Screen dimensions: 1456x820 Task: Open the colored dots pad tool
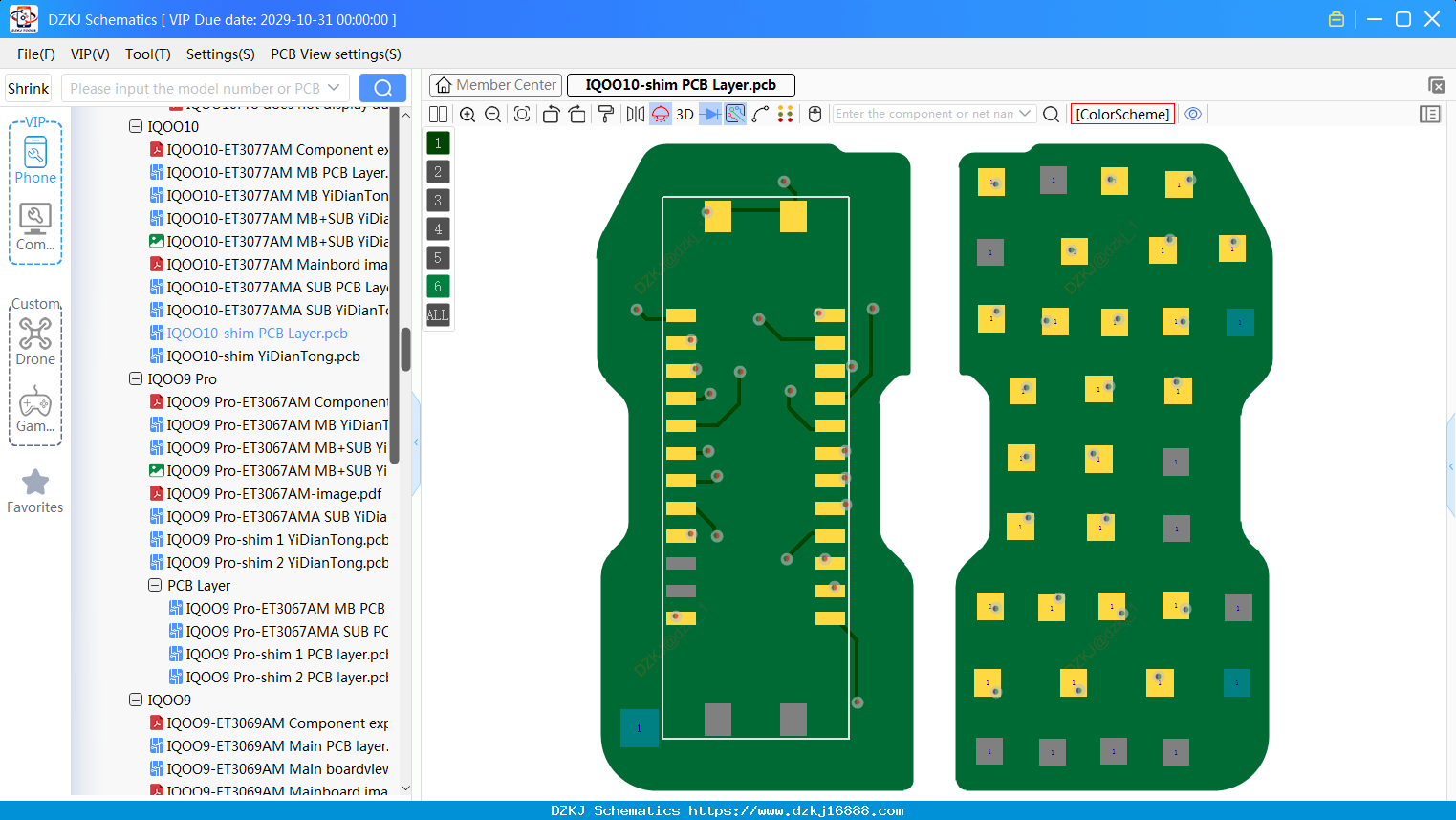click(x=786, y=114)
